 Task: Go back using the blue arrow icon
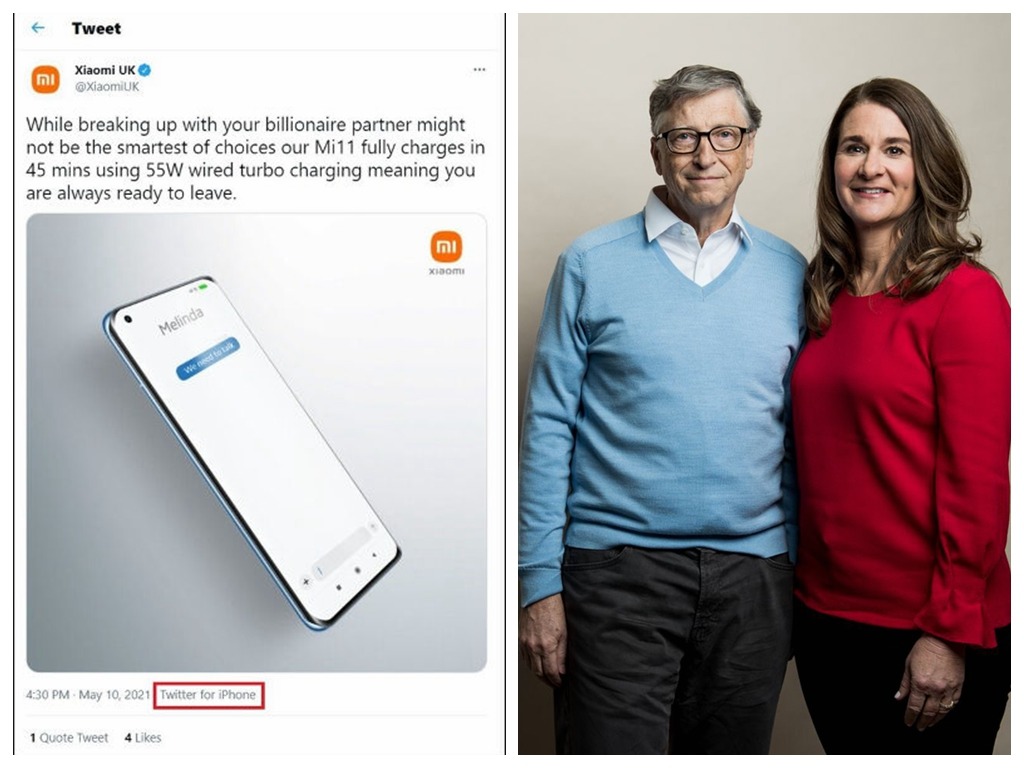click(38, 27)
